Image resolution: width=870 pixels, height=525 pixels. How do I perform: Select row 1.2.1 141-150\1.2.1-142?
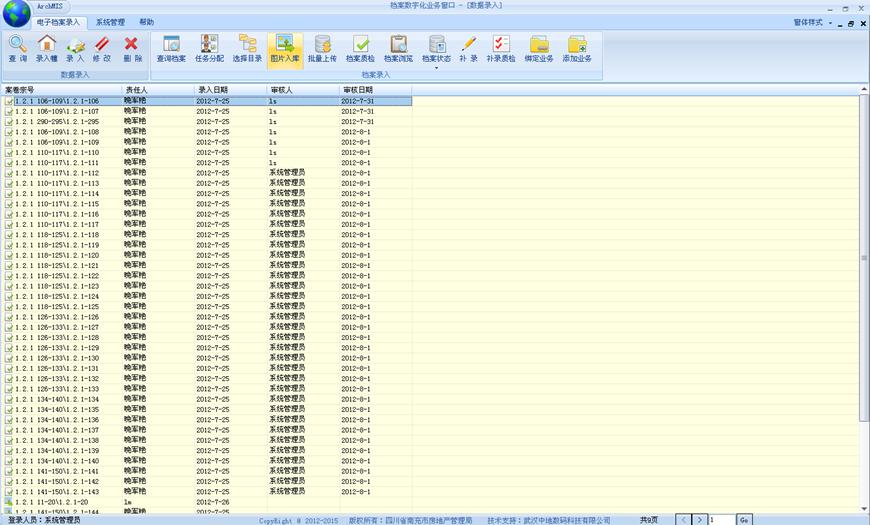click(x=208, y=481)
